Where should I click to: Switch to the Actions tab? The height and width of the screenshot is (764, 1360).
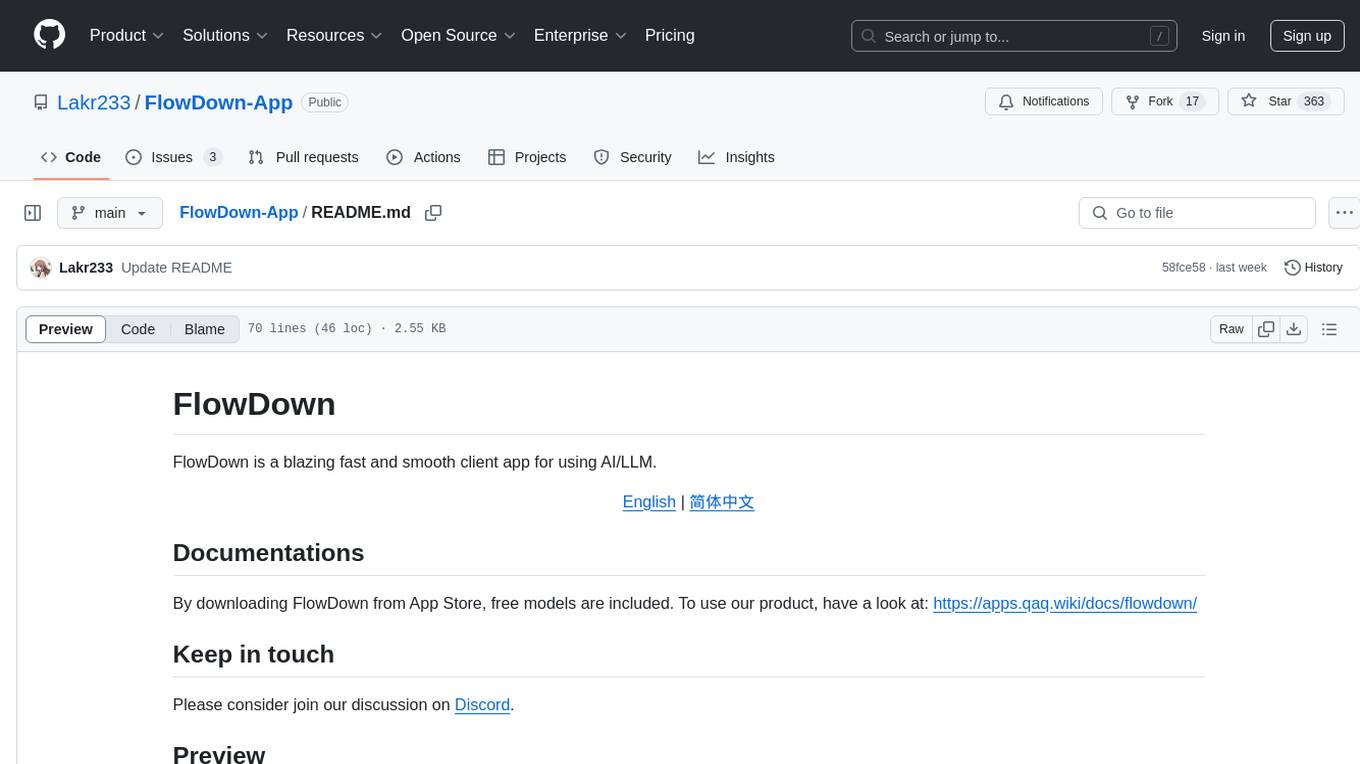click(423, 157)
